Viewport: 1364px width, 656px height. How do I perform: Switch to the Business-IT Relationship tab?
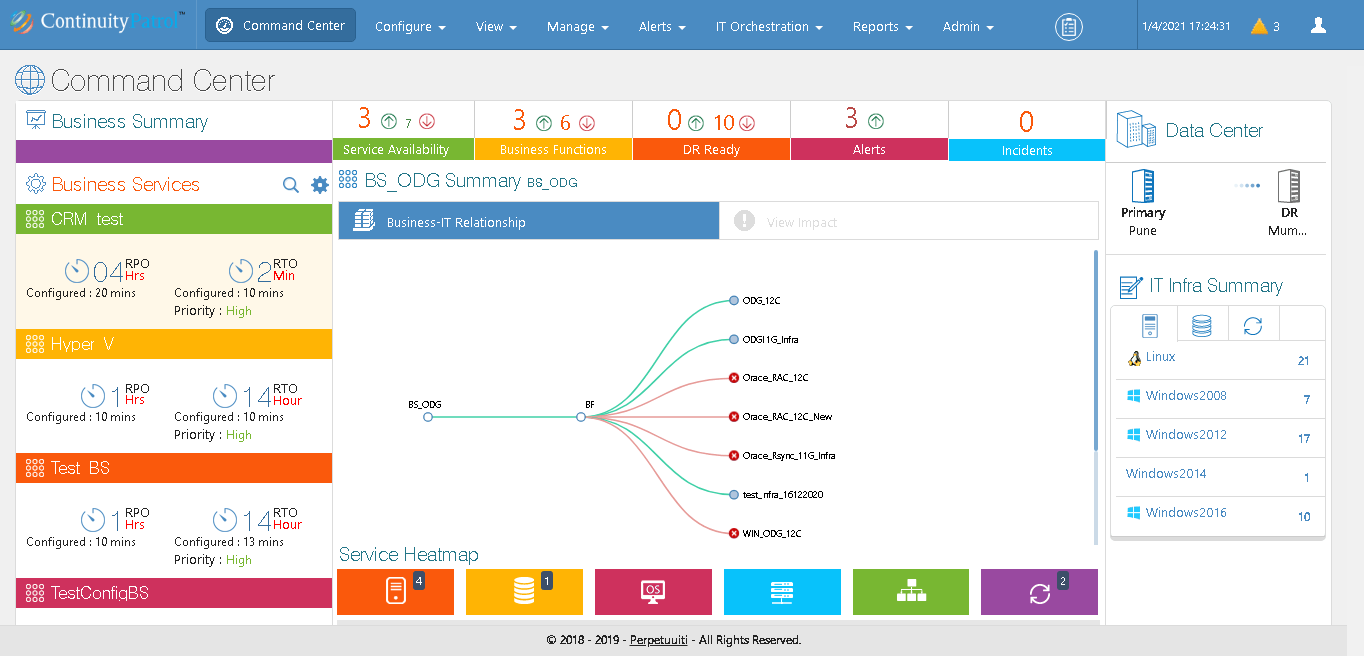[x=528, y=222]
